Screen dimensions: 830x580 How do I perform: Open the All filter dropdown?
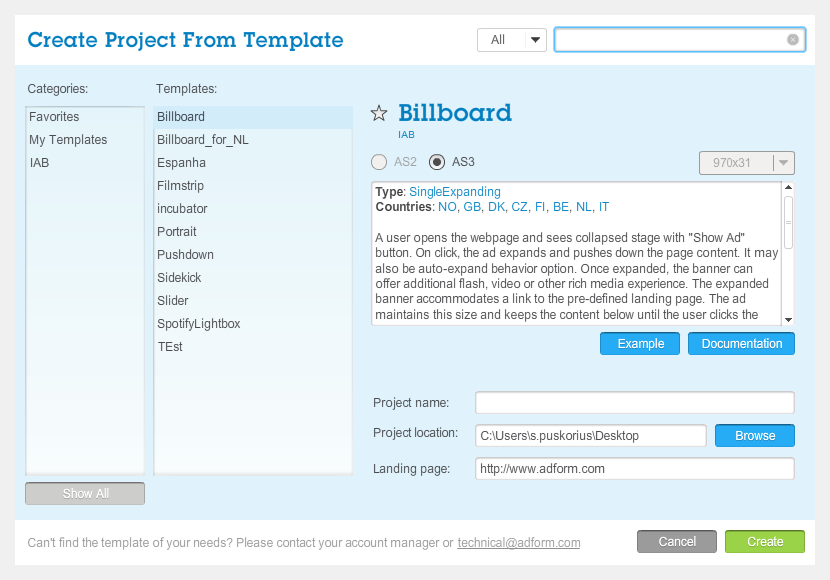click(x=511, y=40)
